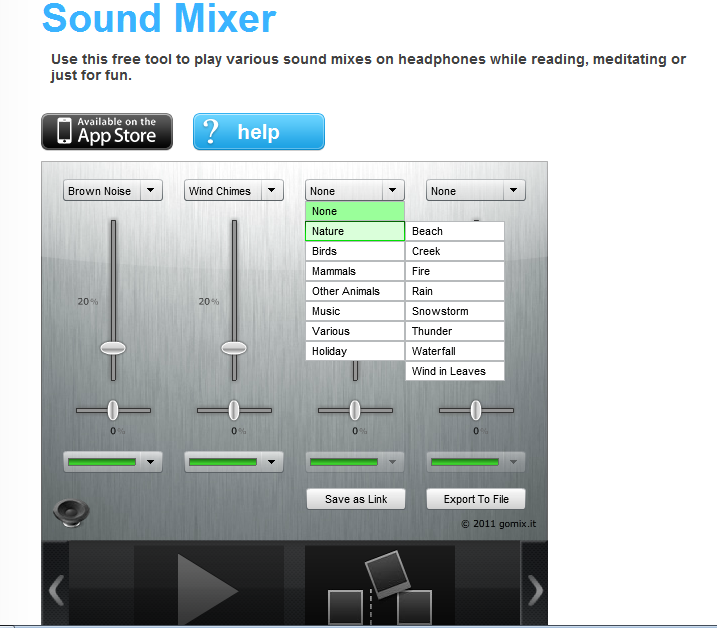Choose Rain from the Nature submenu
Viewport: 717px width, 628px height.
tap(455, 291)
